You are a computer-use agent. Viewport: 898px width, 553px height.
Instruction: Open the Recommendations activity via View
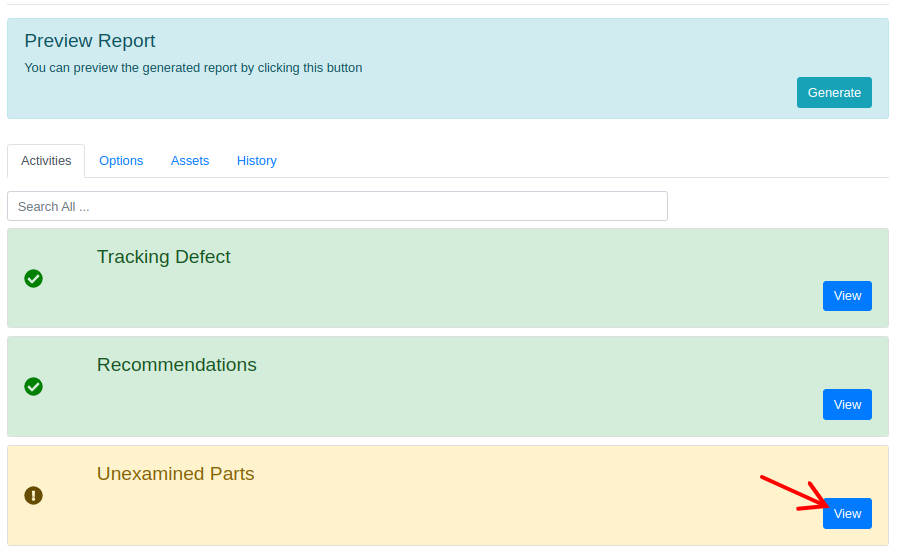pyautogui.click(x=847, y=404)
